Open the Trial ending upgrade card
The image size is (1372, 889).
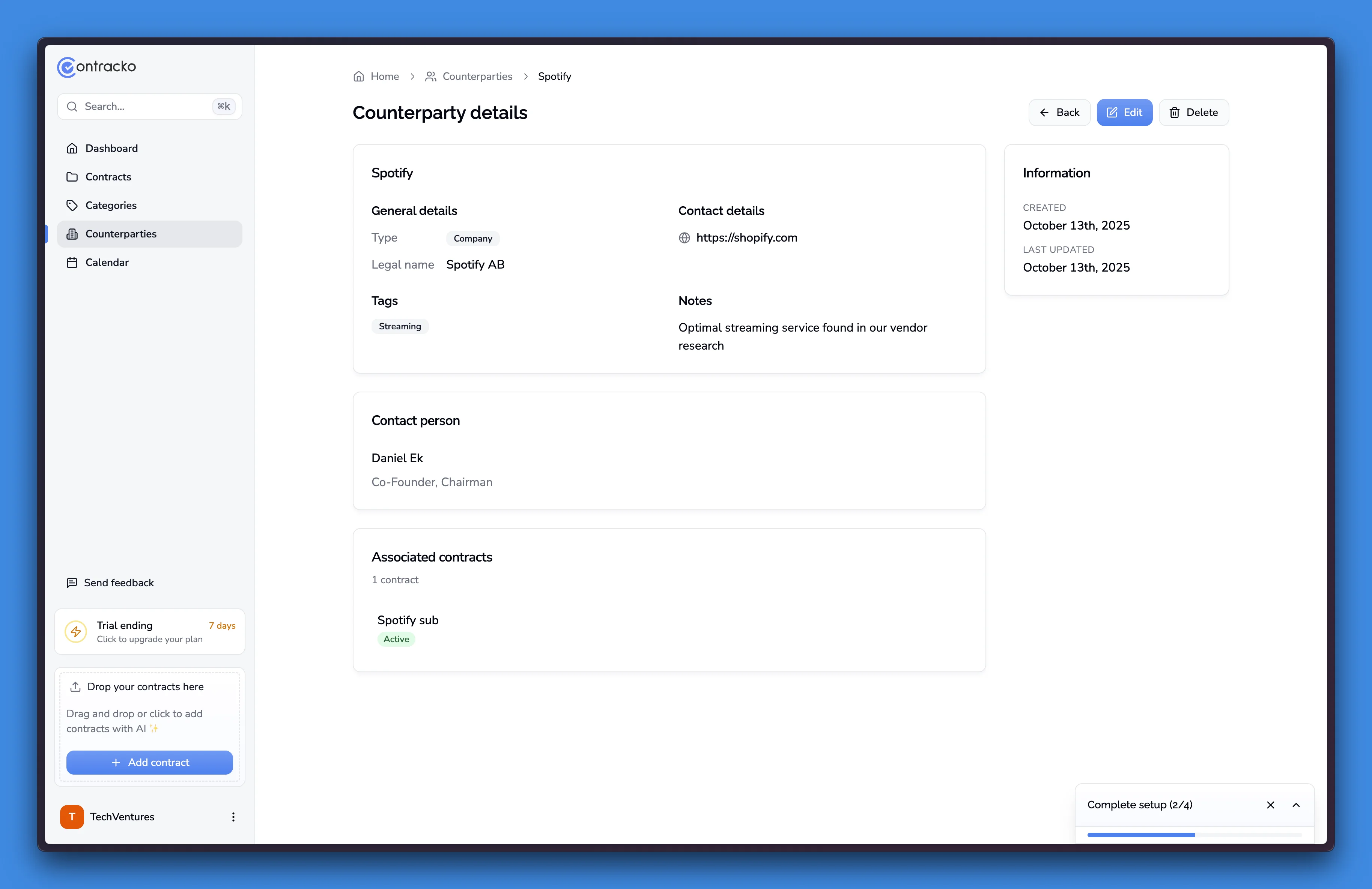pyautogui.click(x=150, y=631)
